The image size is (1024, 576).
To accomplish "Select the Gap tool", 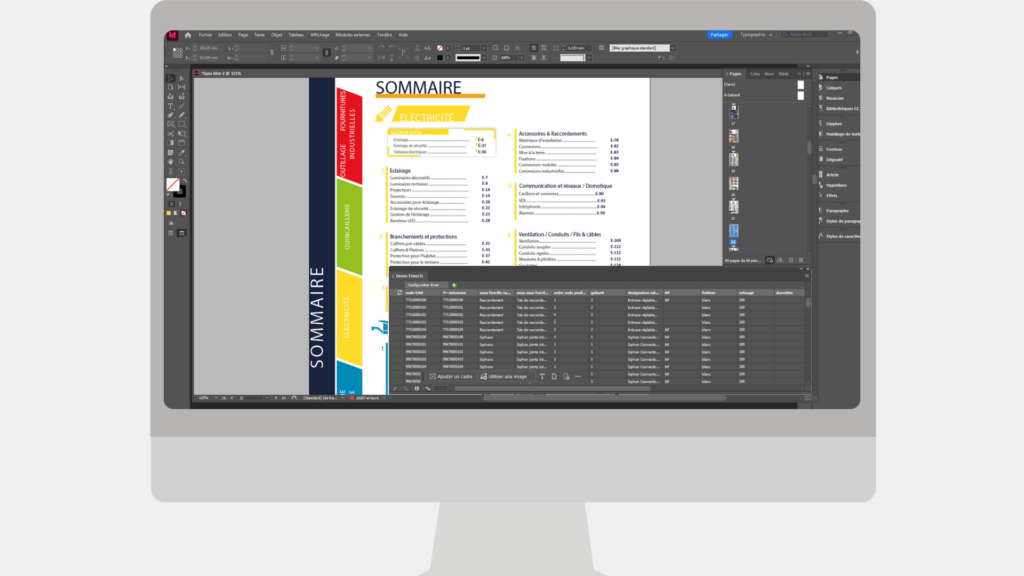I will (x=182, y=87).
